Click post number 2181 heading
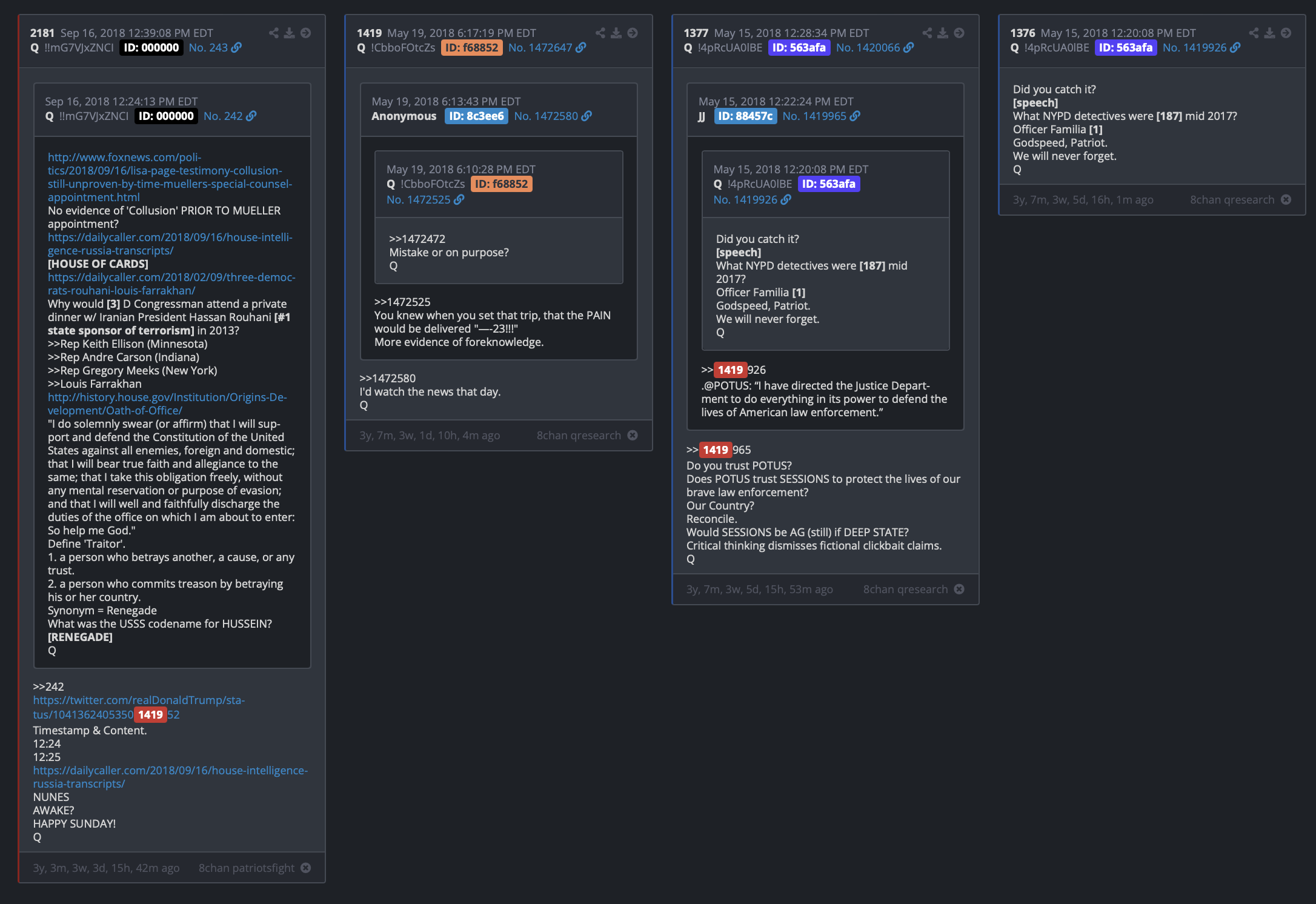The height and width of the screenshot is (904, 1316). [x=42, y=33]
